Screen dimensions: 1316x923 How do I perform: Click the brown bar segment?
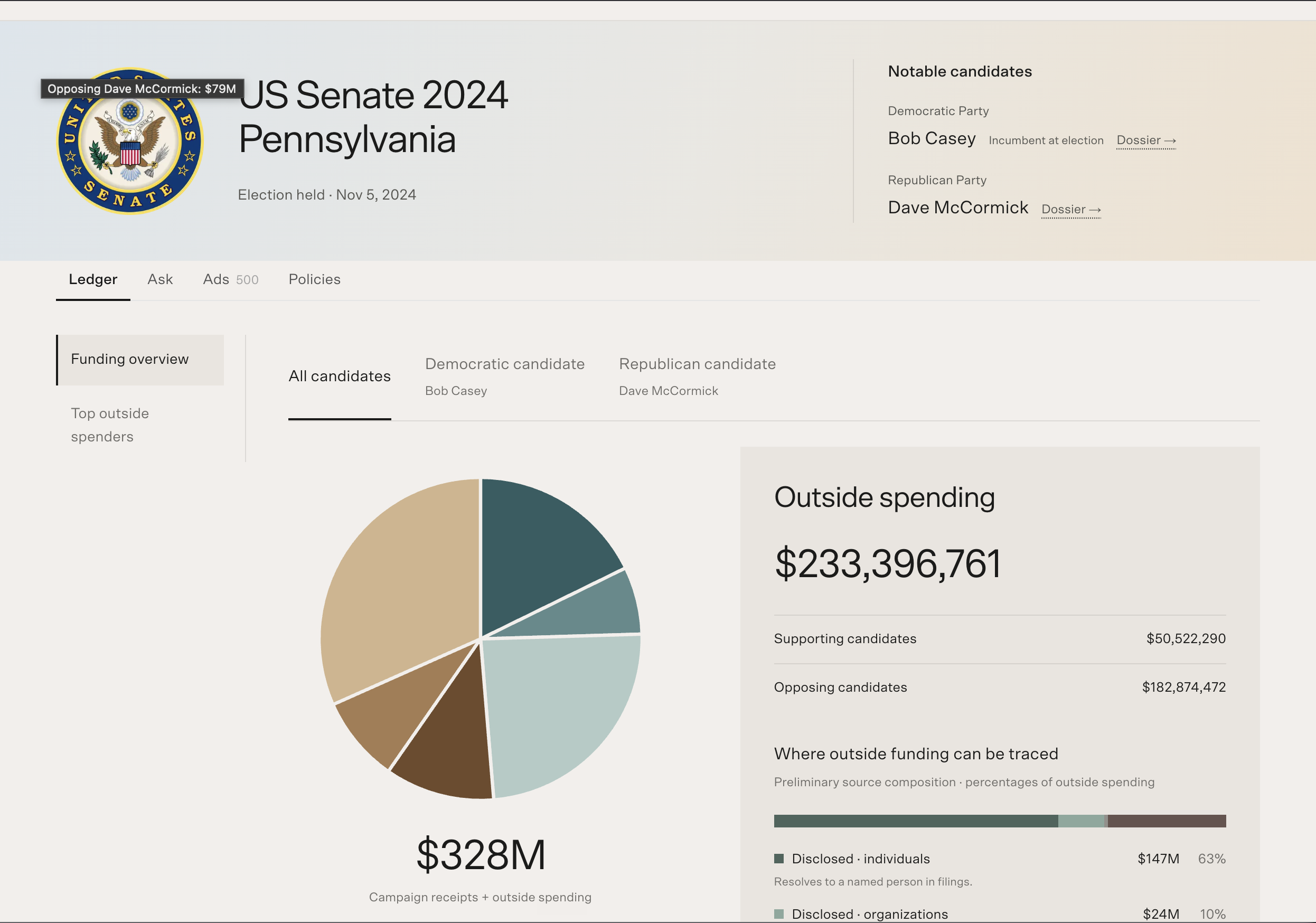pos(1167,821)
